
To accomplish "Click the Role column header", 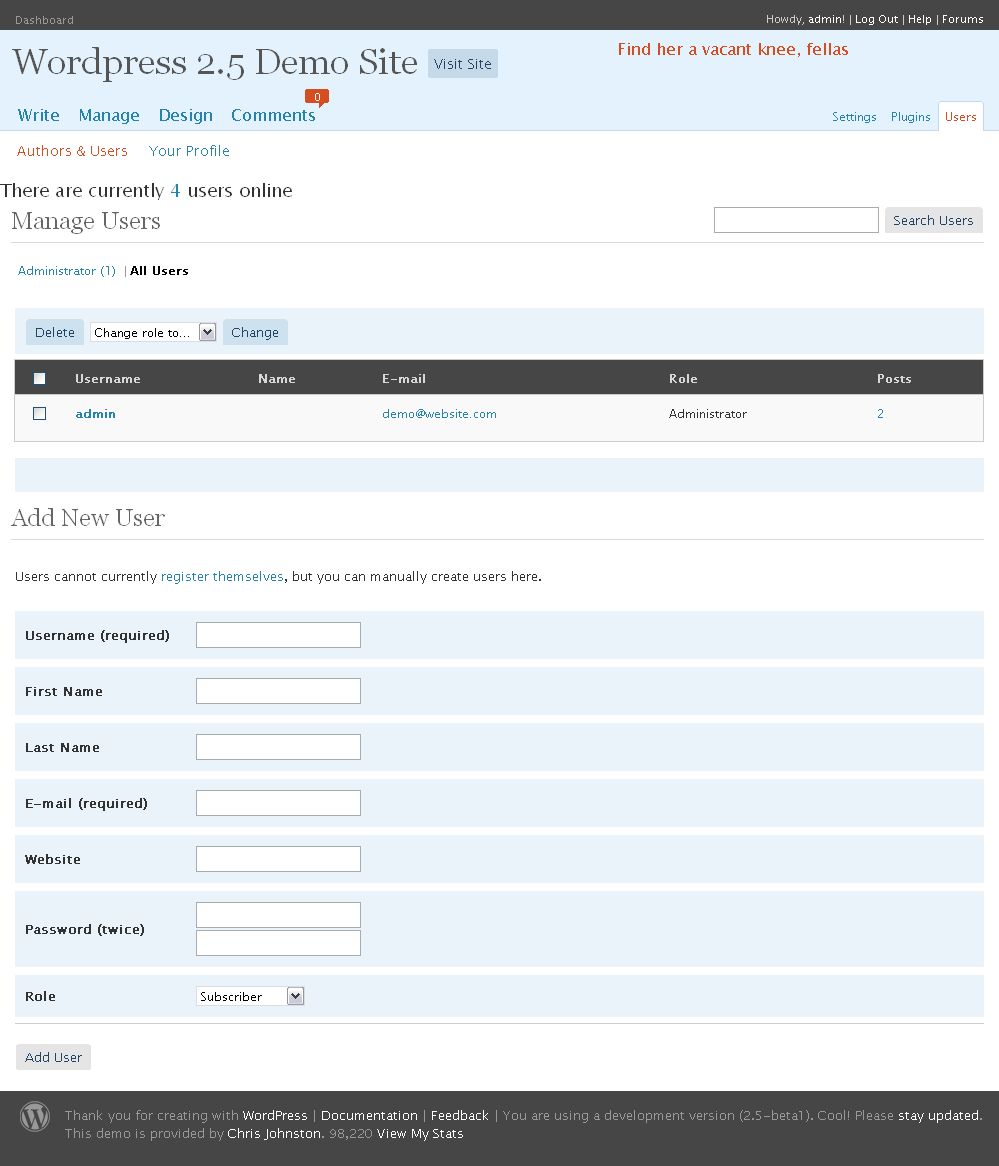I will click(x=683, y=379).
